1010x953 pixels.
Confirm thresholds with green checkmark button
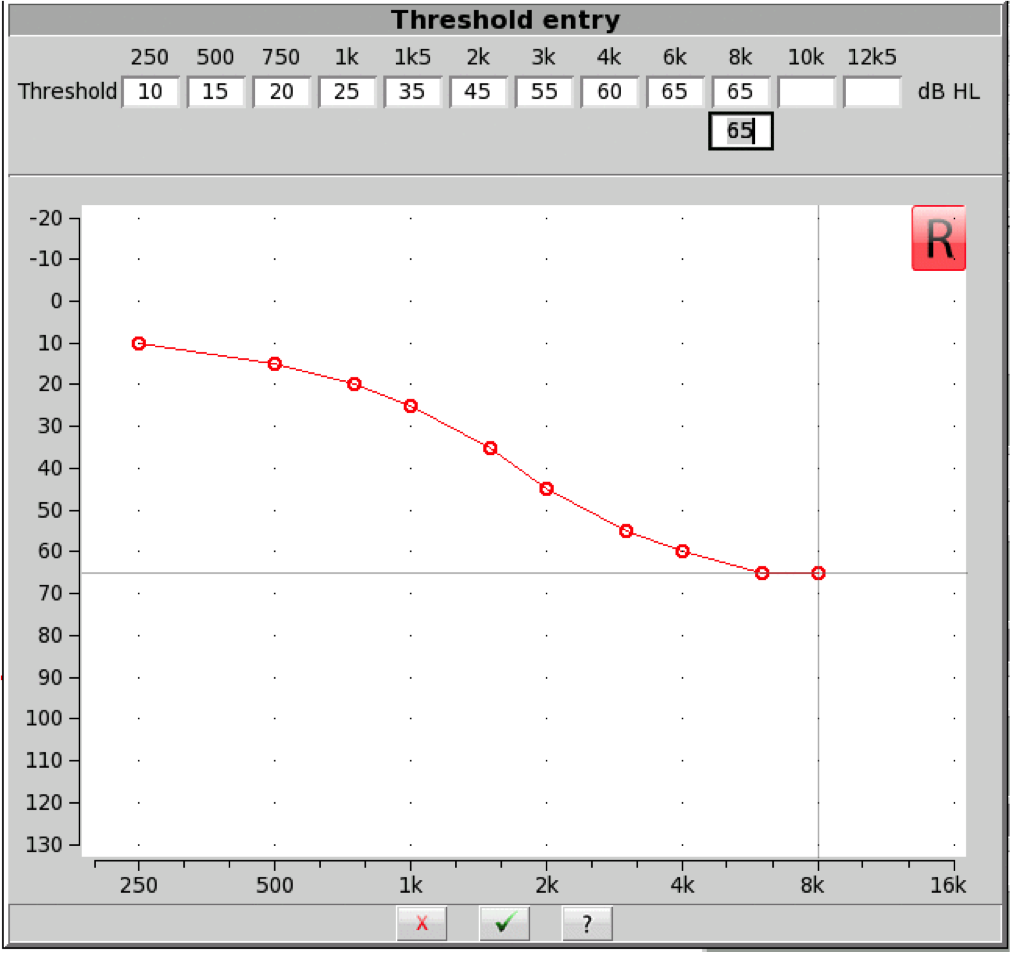504,923
